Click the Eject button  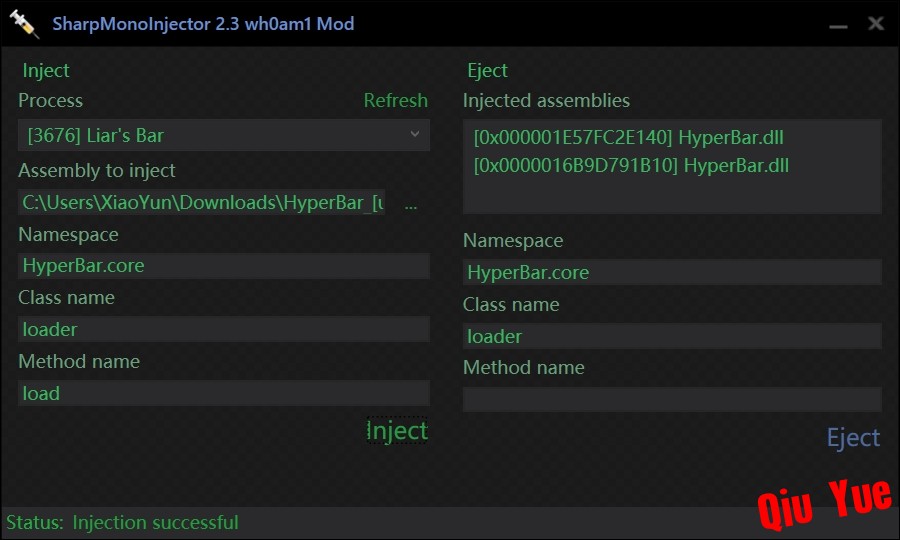853,438
